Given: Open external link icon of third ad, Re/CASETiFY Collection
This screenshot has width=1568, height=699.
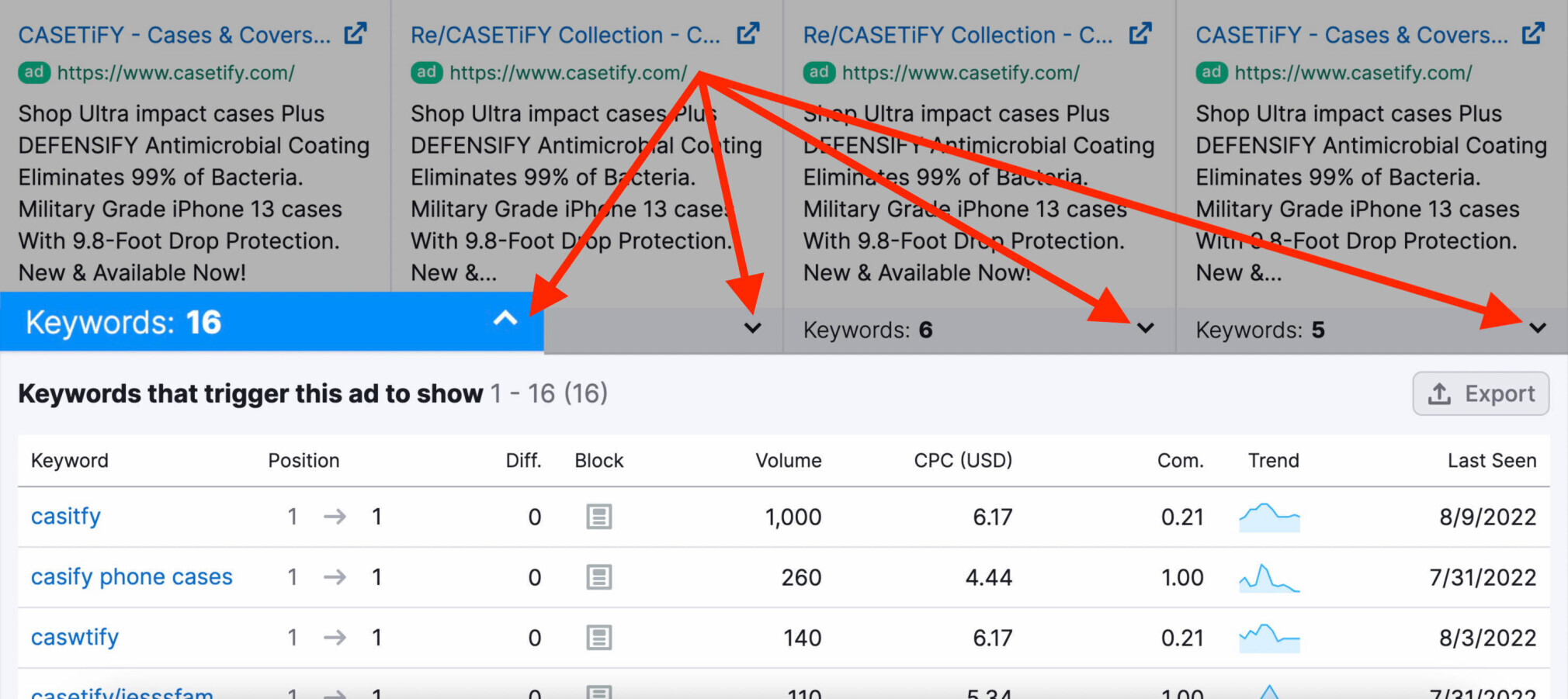Looking at the screenshot, I should click(x=1140, y=33).
